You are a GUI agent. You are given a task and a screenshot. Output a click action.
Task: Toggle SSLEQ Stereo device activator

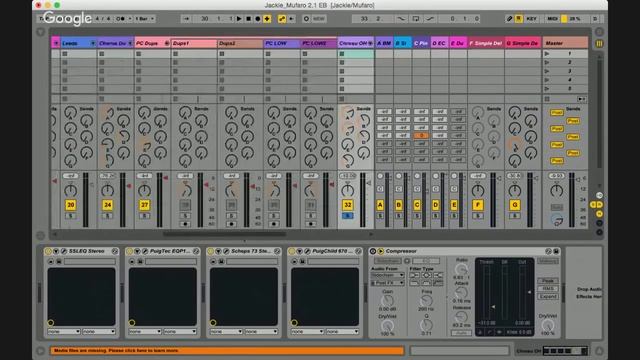pyautogui.click(x=49, y=251)
